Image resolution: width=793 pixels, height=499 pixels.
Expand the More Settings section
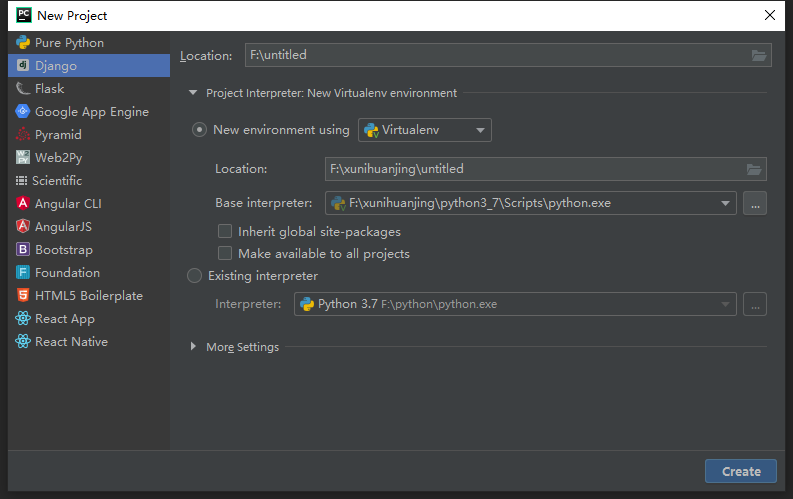point(193,346)
